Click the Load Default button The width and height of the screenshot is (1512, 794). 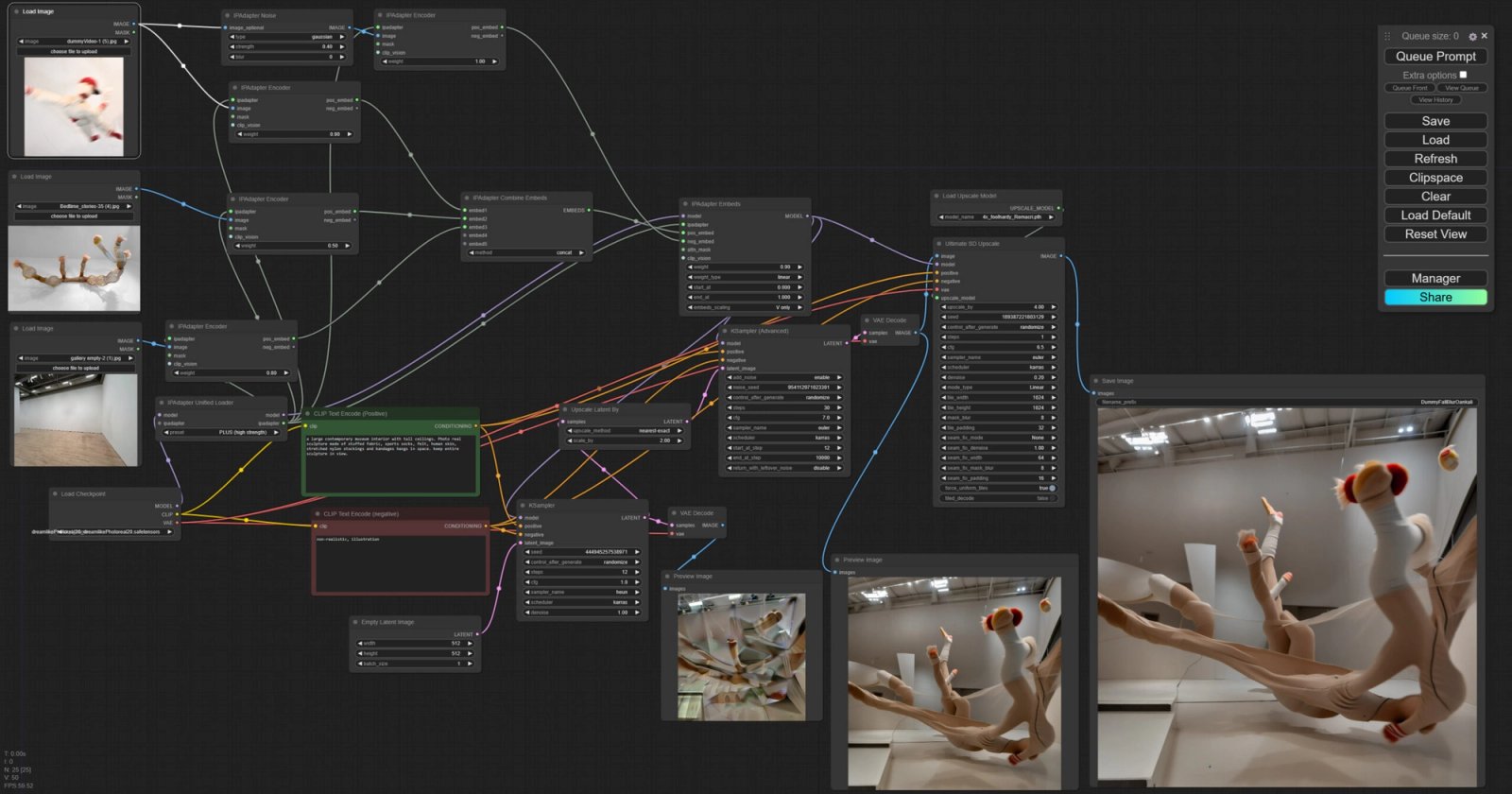(1435, 216)
